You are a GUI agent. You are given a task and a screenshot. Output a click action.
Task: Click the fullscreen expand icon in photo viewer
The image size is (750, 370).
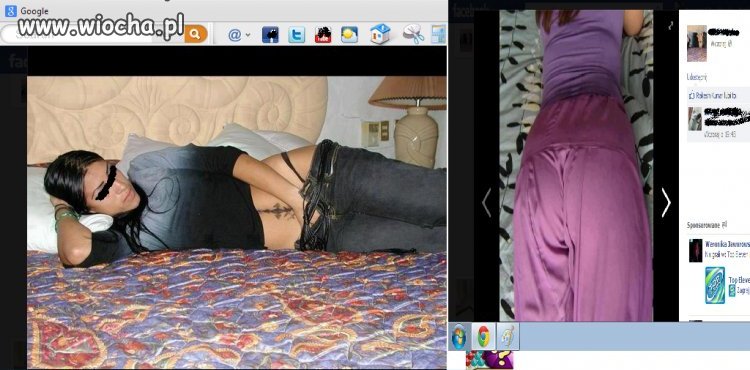(671, 25)
